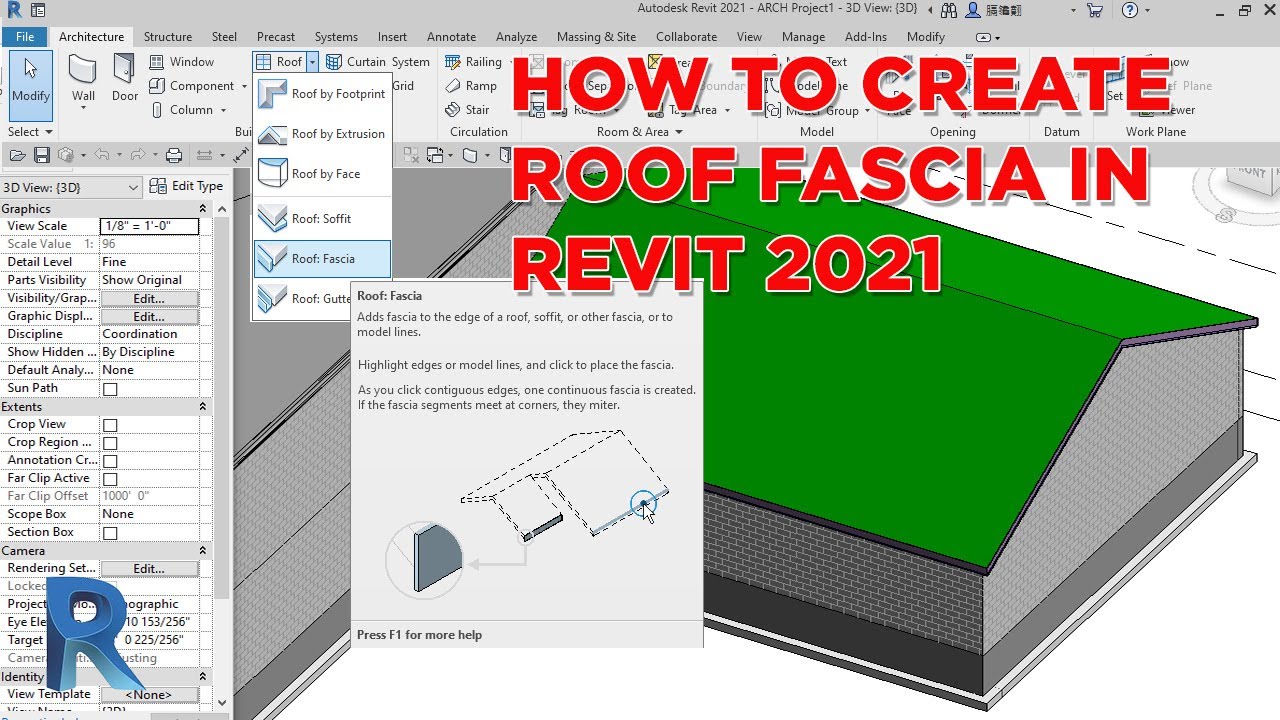Click the Model Group icon
The width and height of the screenshot is (1280, 720).
(x=773, y=110)
